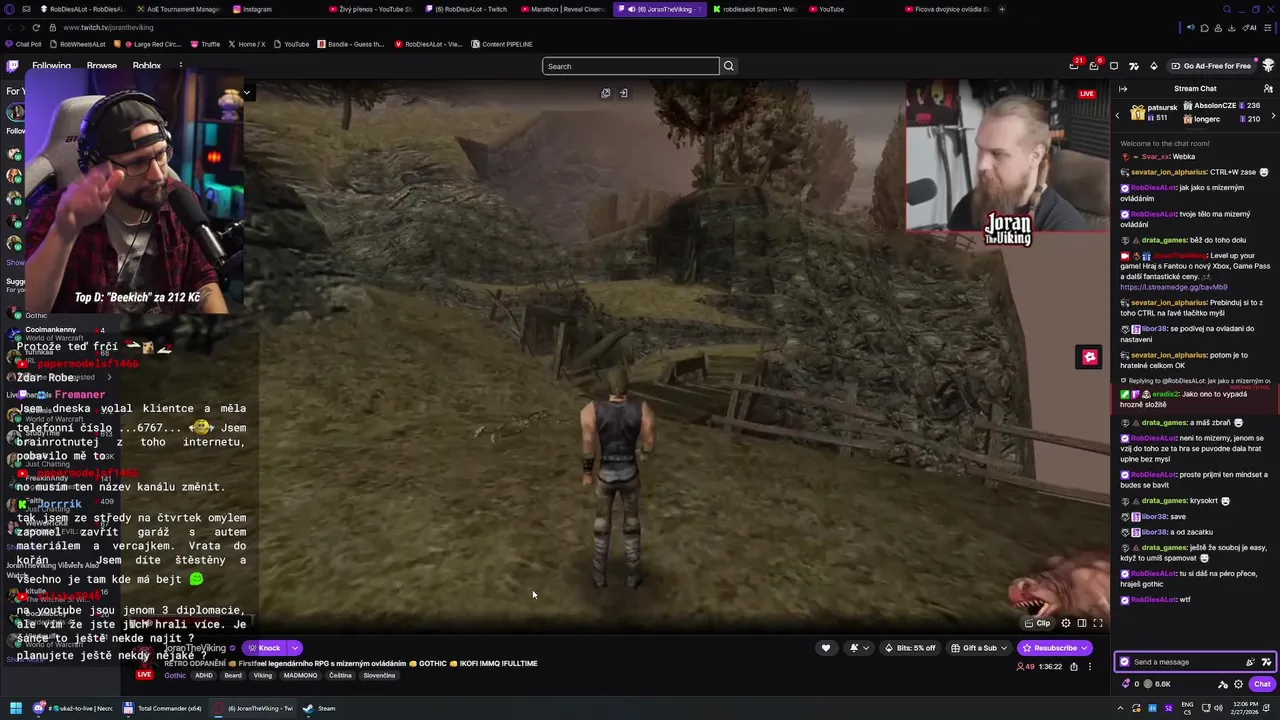Select the Viking tag
The image size is (1280, 720).
263,675
